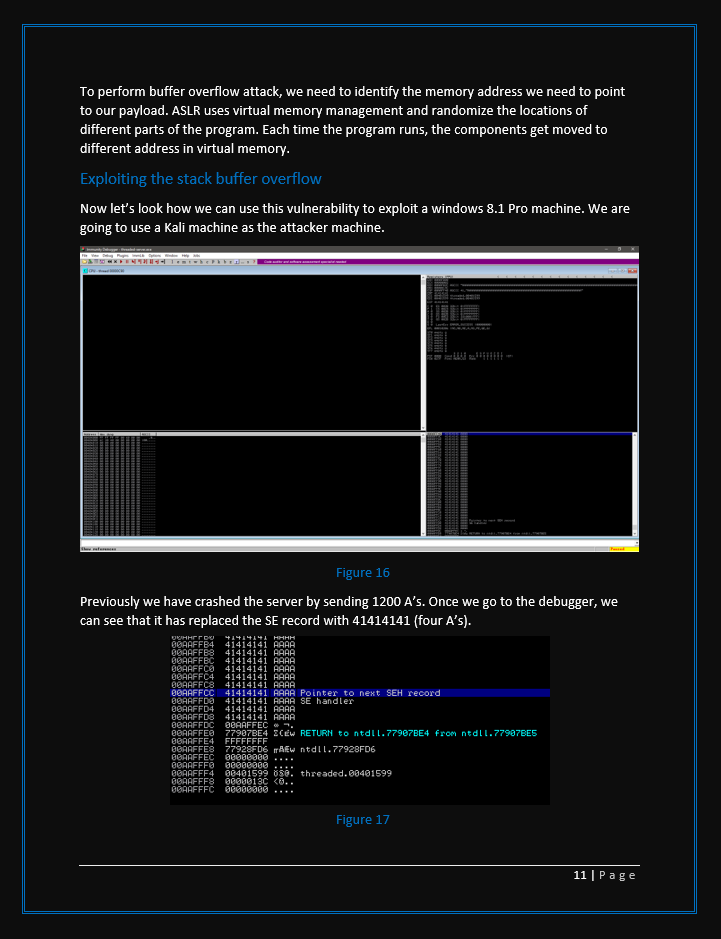This screenshot has height=939, width=721.
Task: Open the Help menu in Immunity Debugger
Action: click(x=185, y=256)
